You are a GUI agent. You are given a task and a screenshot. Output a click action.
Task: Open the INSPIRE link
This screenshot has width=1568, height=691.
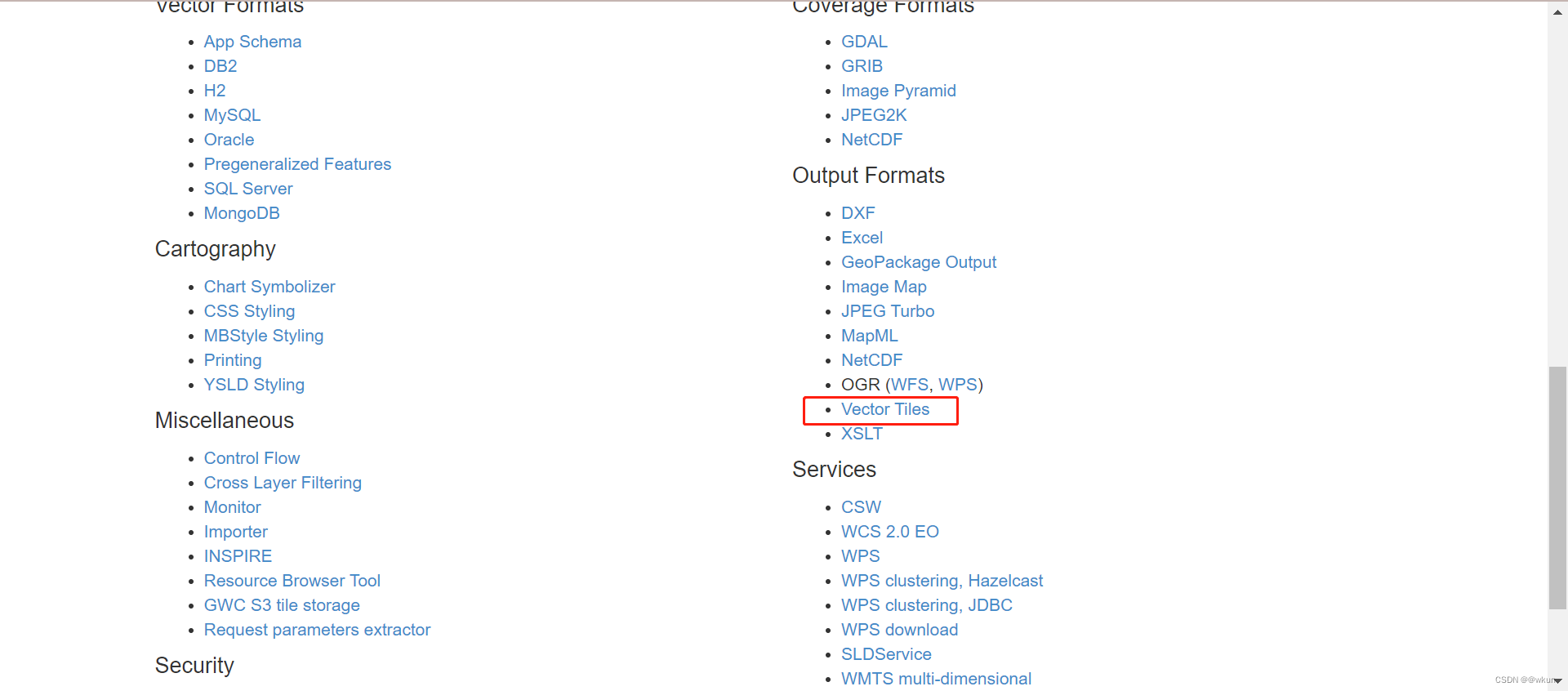pos(238,556)
